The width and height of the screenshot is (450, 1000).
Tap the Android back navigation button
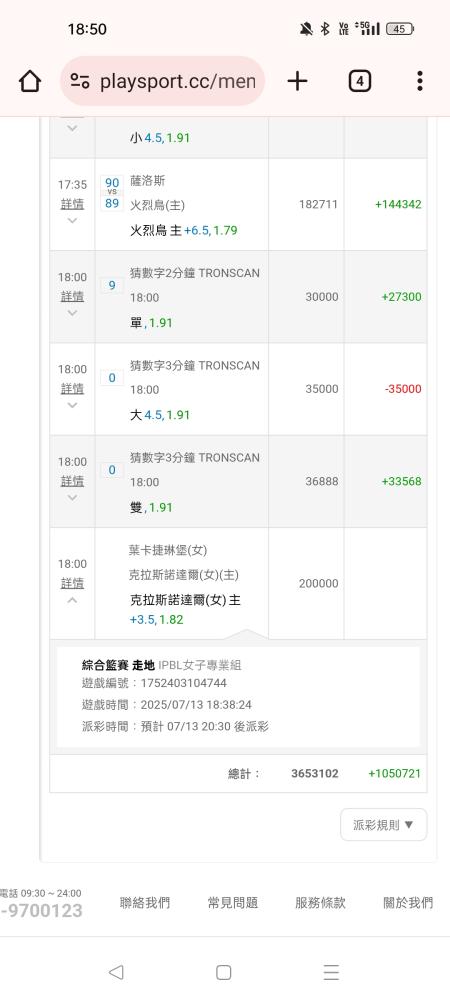pos(115,972)
